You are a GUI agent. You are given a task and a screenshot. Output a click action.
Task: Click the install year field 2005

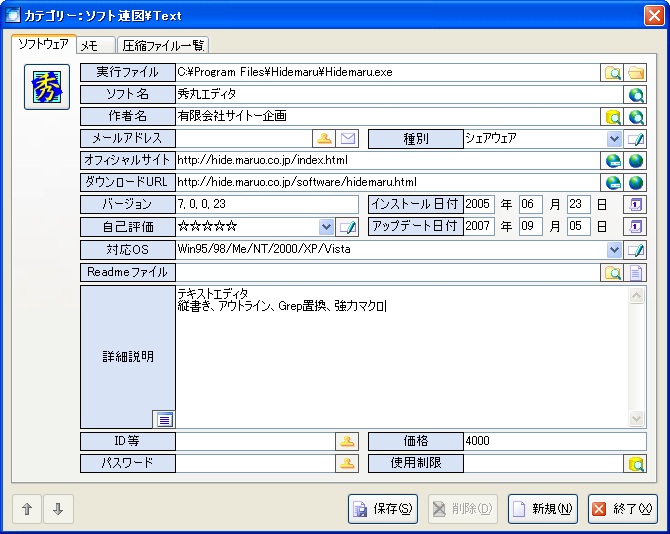[479, 205]
